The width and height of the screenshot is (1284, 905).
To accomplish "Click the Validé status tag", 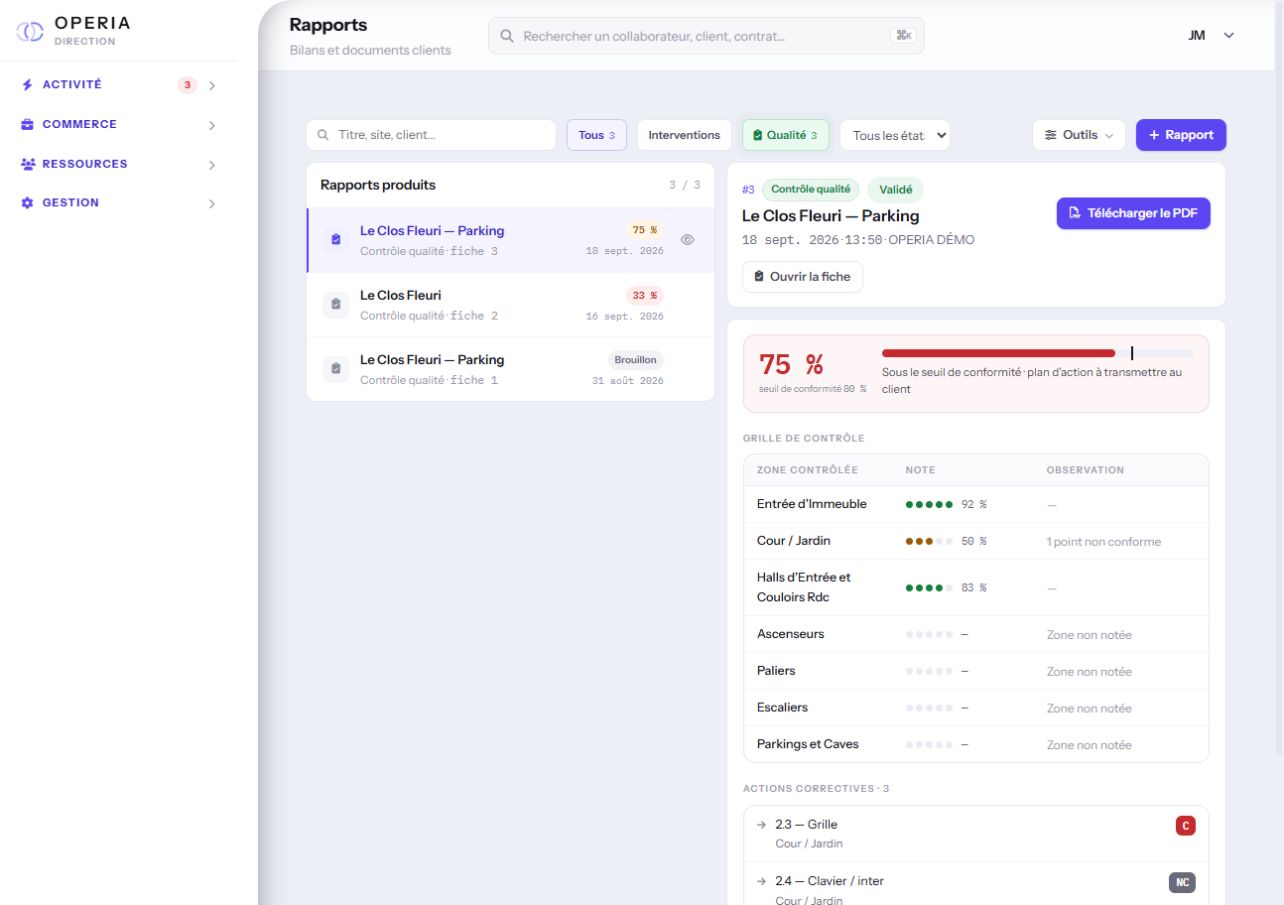I will click(x=895, y=189).
